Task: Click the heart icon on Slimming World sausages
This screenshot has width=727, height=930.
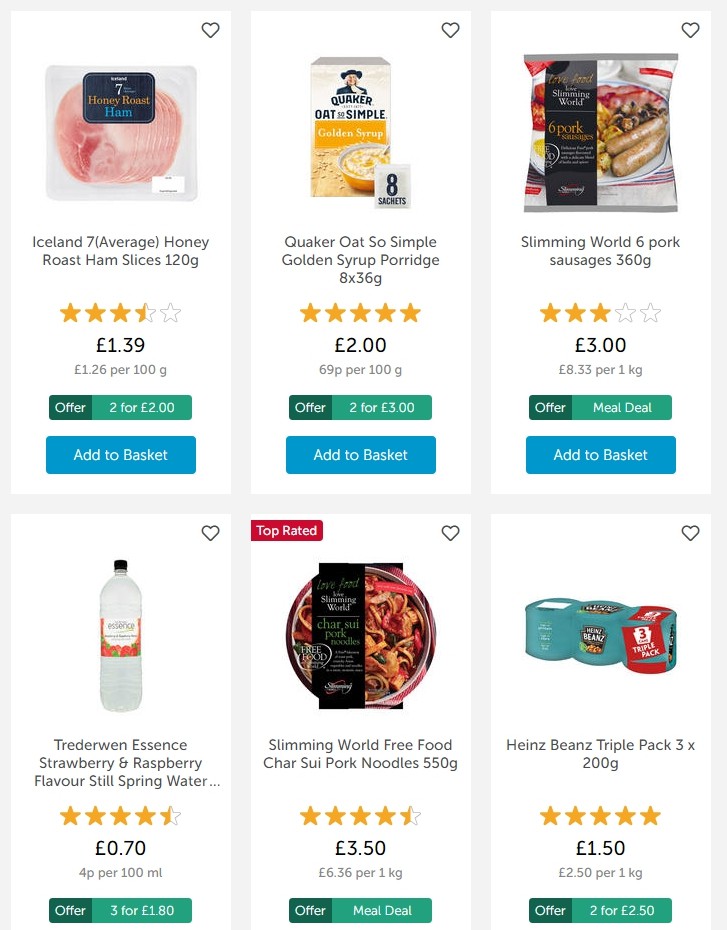Action: [690, 30]
